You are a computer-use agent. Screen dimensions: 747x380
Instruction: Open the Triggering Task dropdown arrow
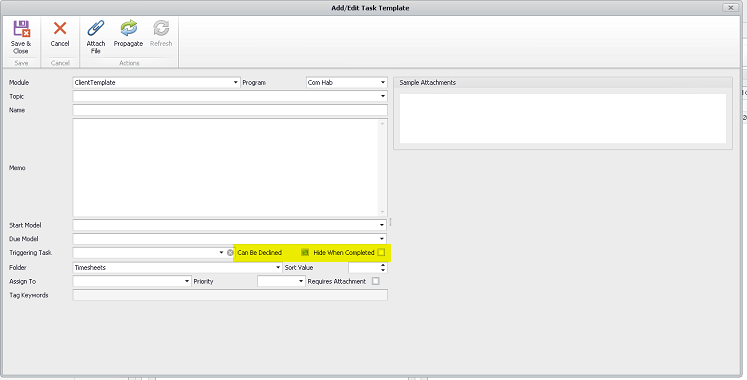(221, 252)
